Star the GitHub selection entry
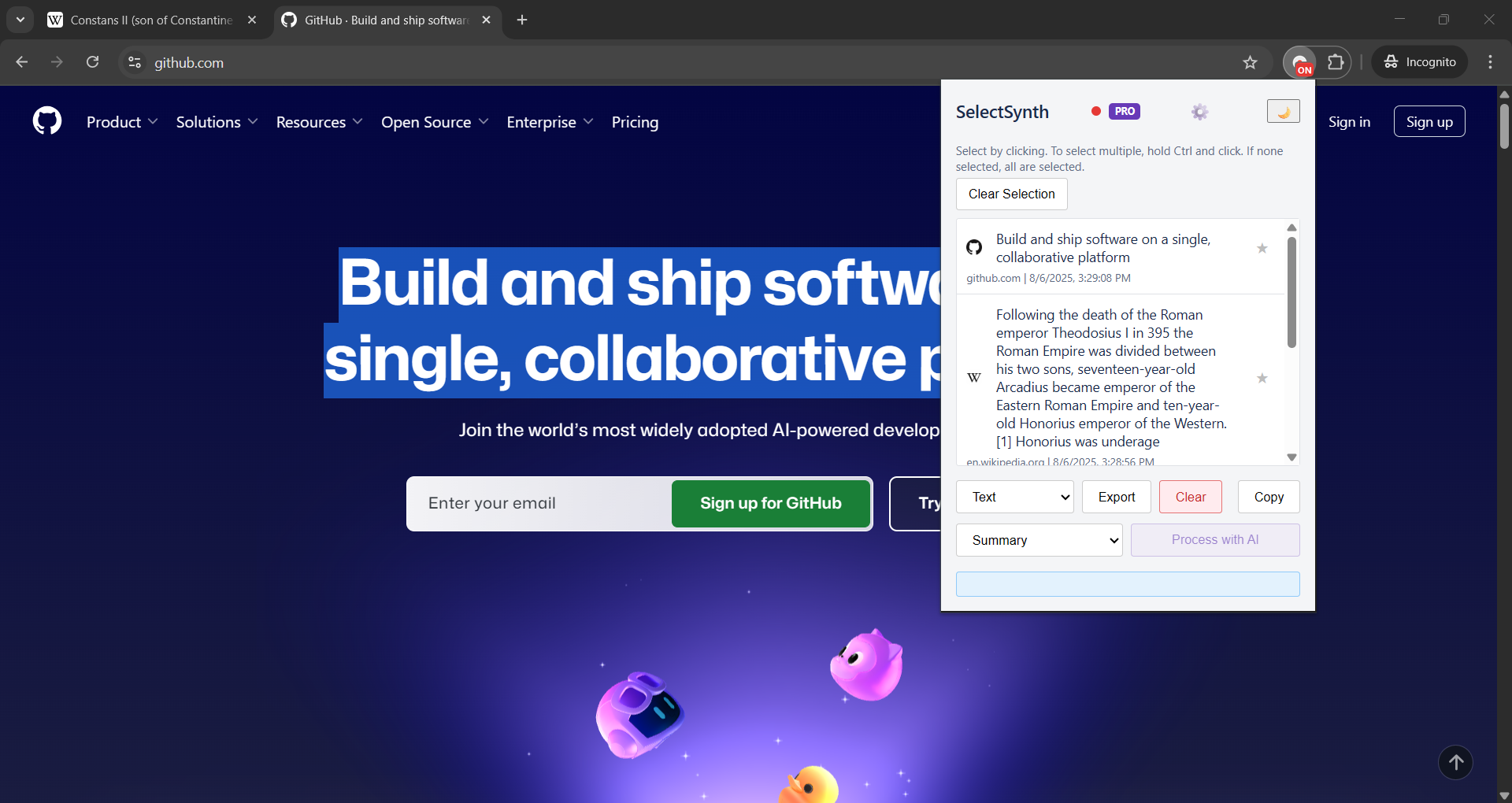The height and width of the screenshot is (803, 1512). tap(1262, 248)
